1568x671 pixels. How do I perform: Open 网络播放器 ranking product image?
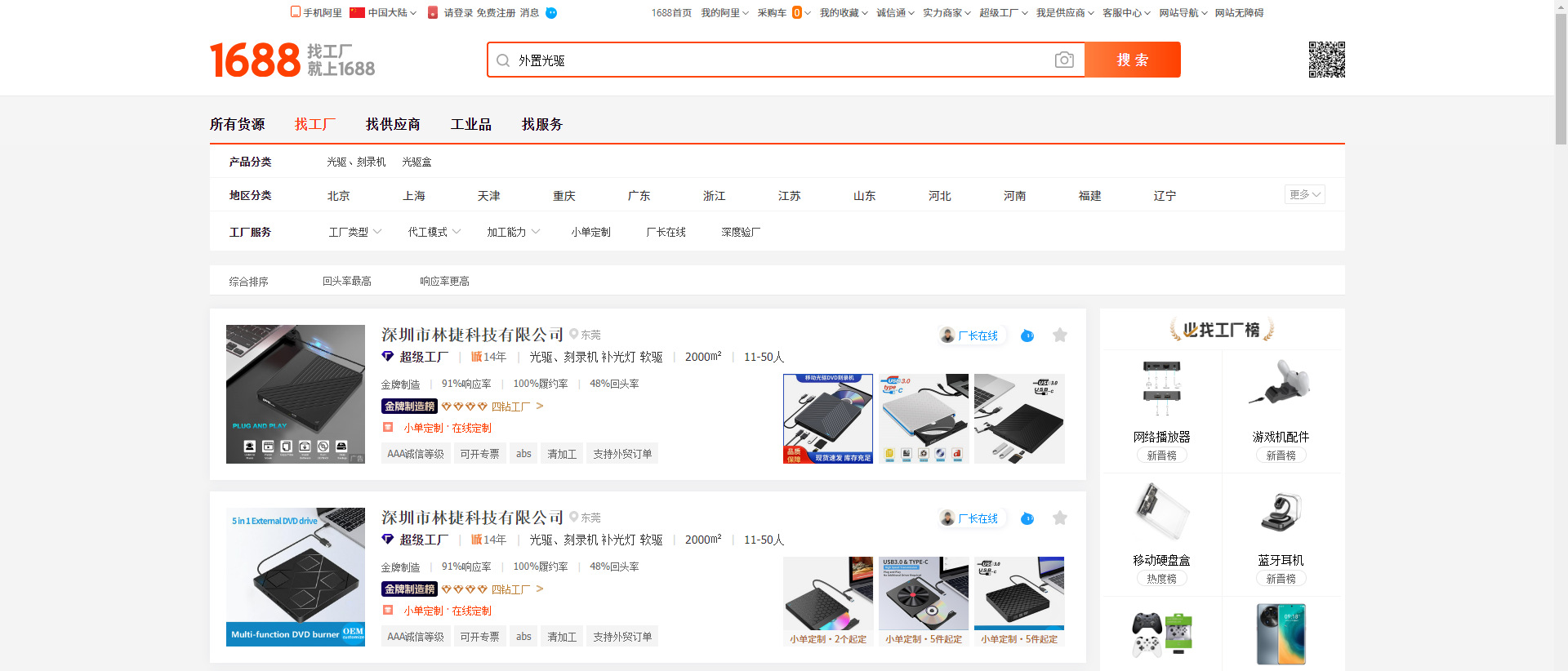1162,389
